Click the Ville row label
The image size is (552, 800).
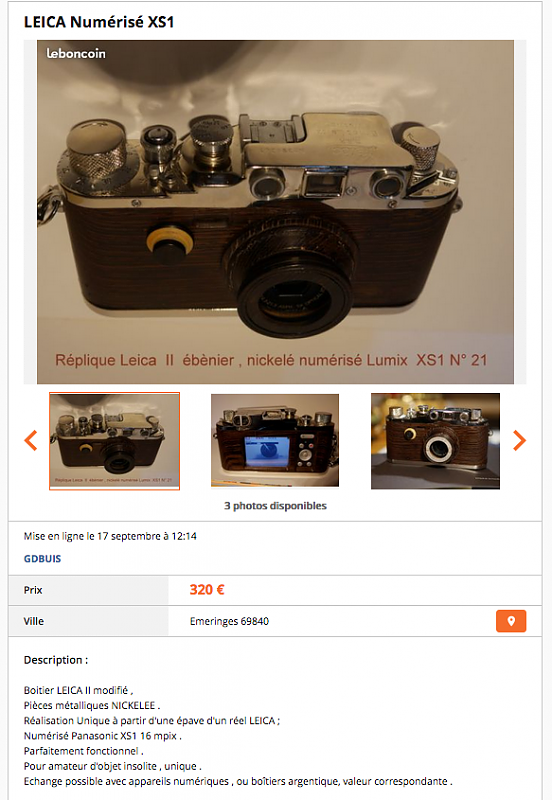point(34,621)
